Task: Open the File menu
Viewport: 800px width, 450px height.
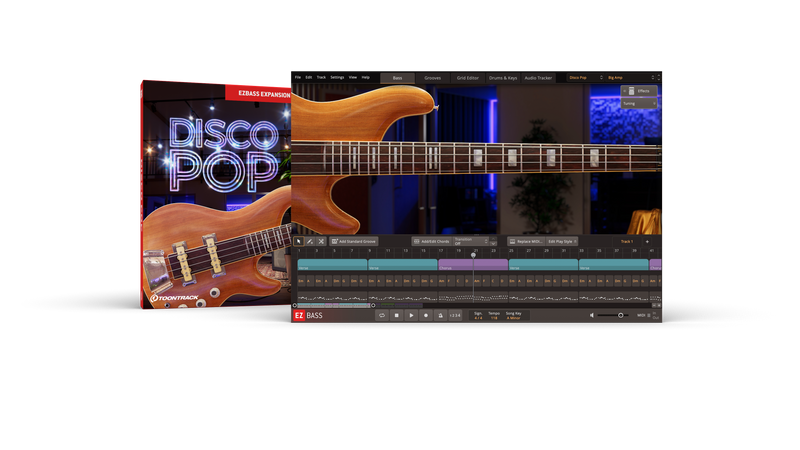Action: 298,78
